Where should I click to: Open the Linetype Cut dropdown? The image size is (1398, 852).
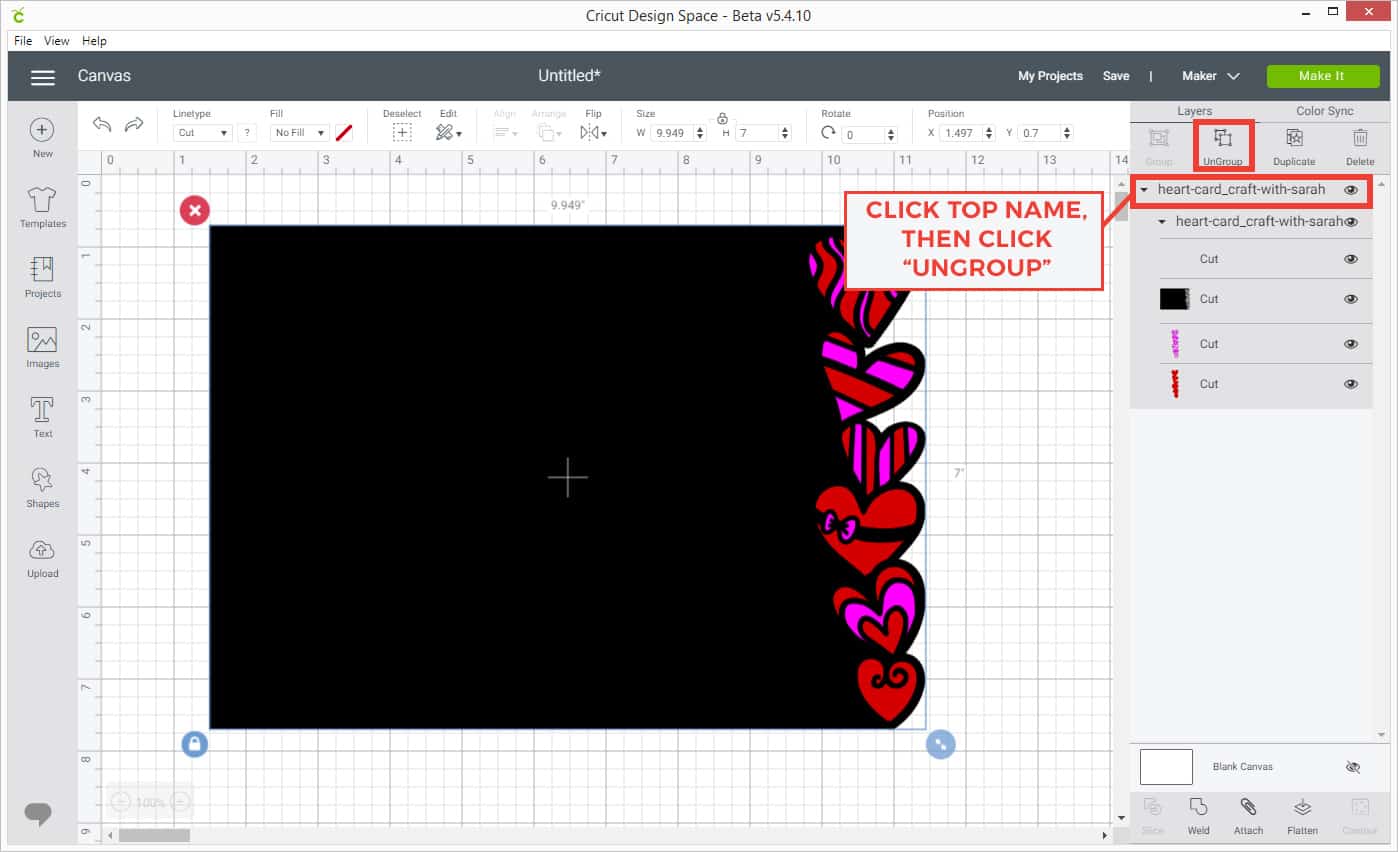(203, 133)
